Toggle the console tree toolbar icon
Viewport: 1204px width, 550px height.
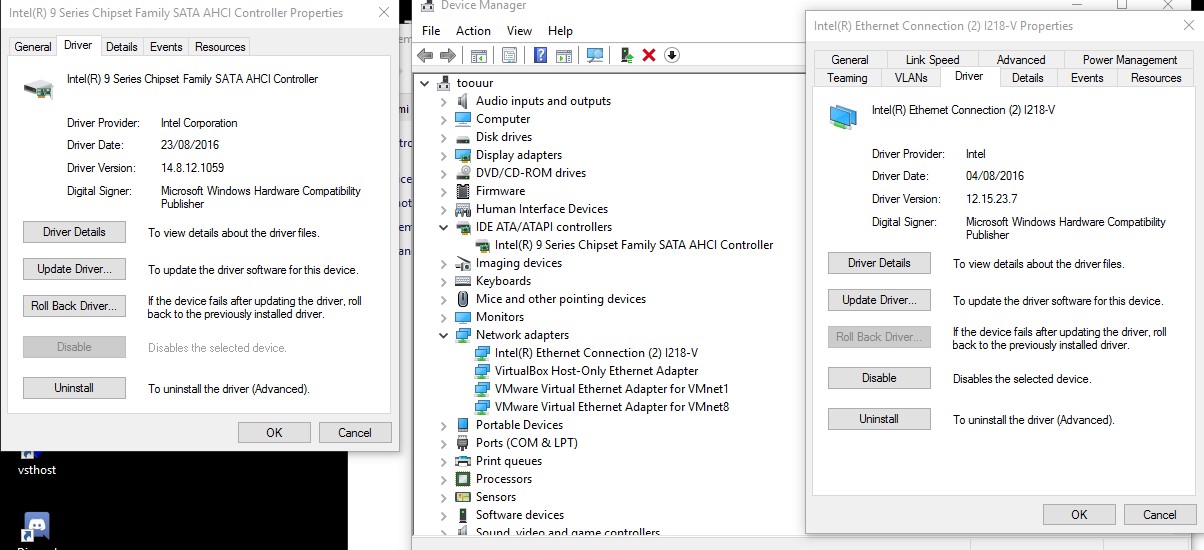pos(479,55)
